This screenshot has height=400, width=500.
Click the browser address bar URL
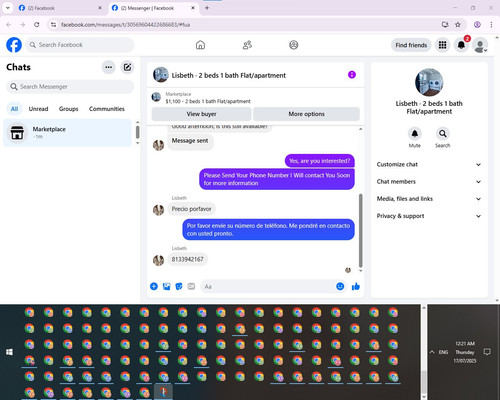pos(126,25)
